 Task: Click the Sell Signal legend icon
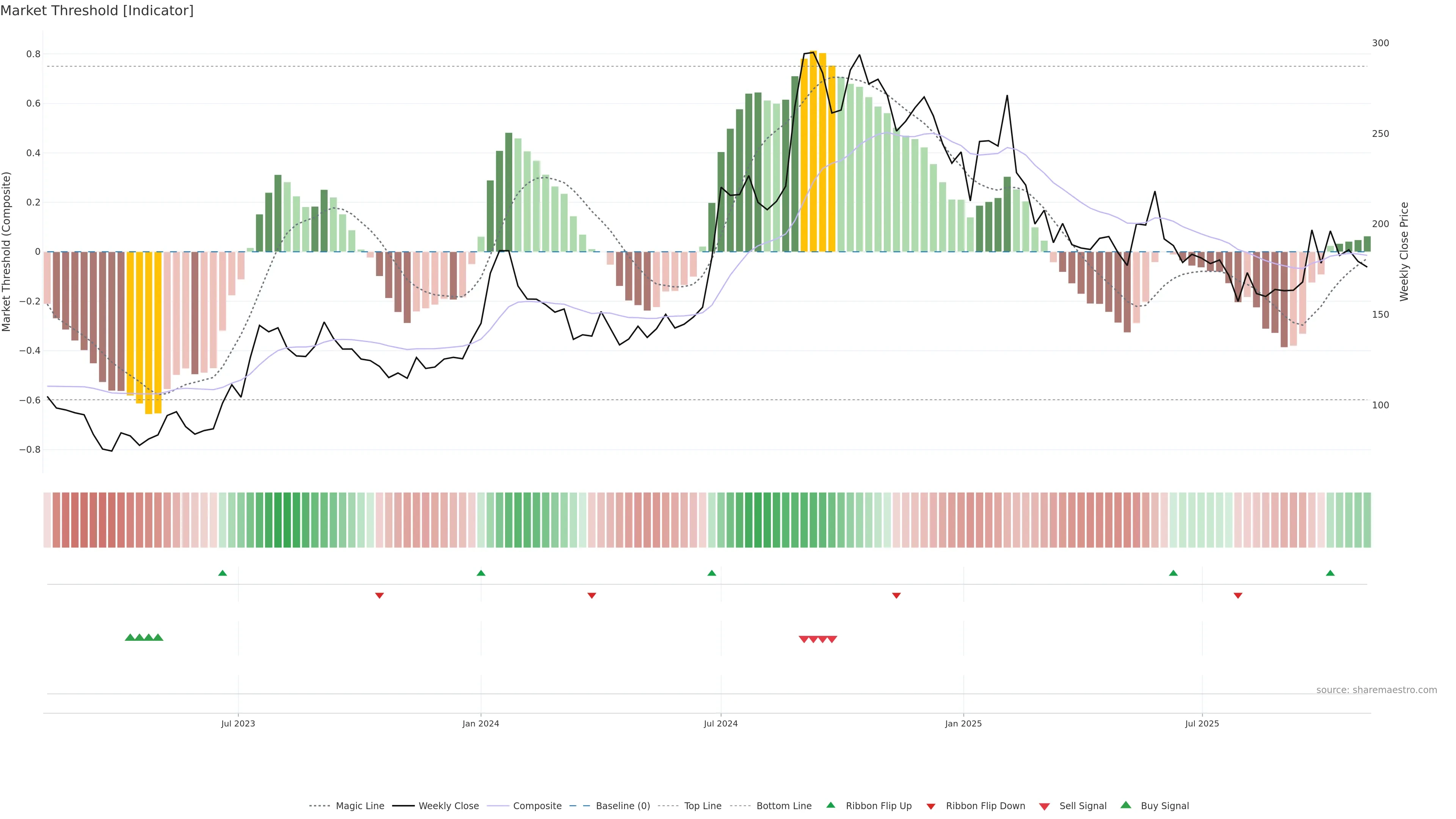tap(1044, 806)
